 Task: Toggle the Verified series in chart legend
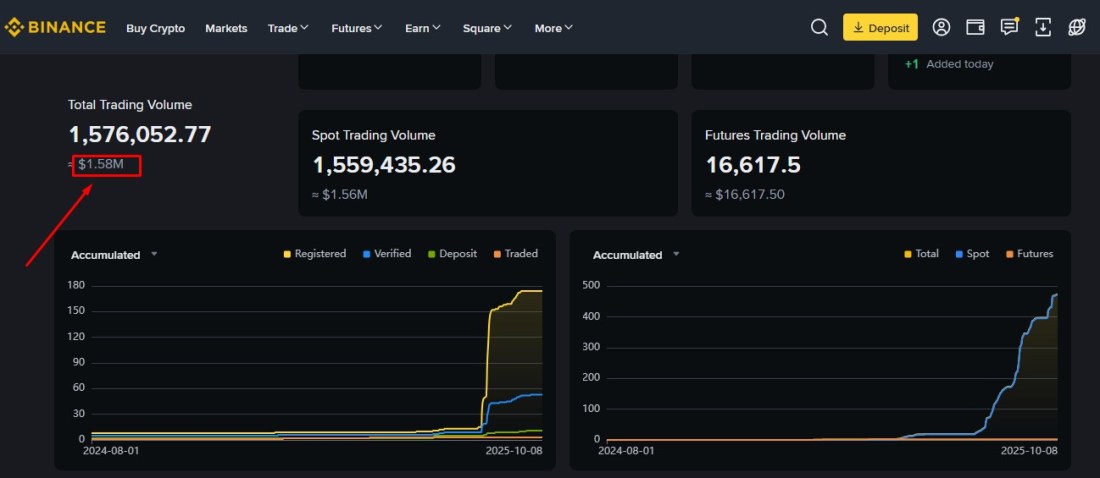pyautogui.click(x=386, y=254)
